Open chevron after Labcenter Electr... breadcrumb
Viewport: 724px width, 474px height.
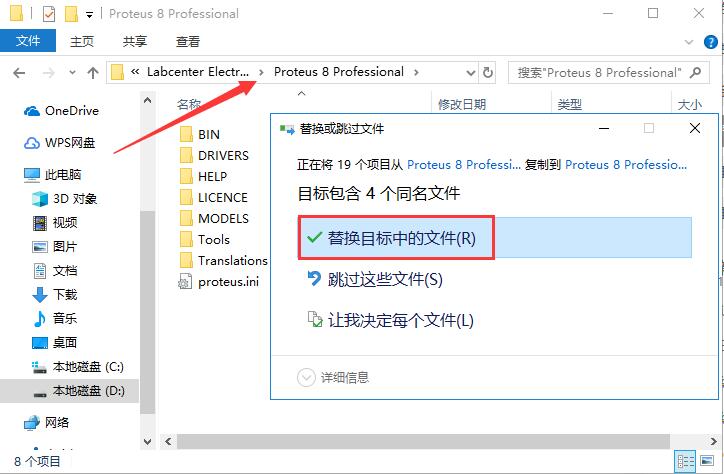pos(261,72)
